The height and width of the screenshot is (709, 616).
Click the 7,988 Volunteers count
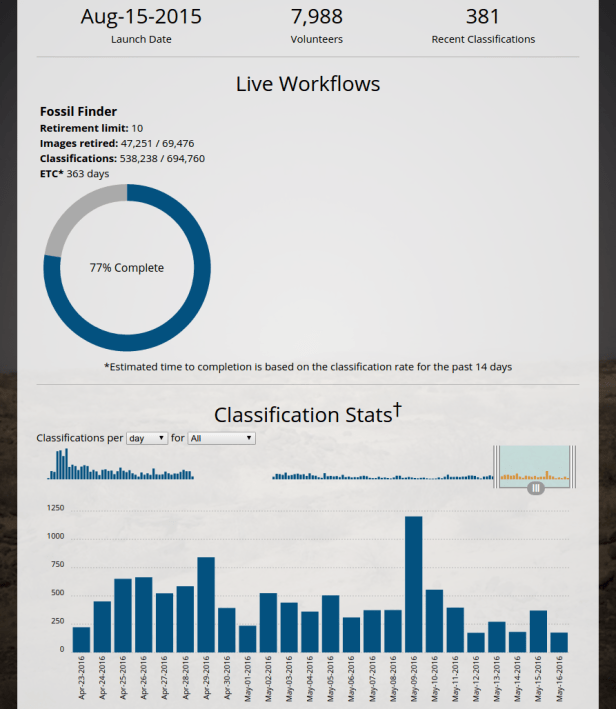coord(316,17)
